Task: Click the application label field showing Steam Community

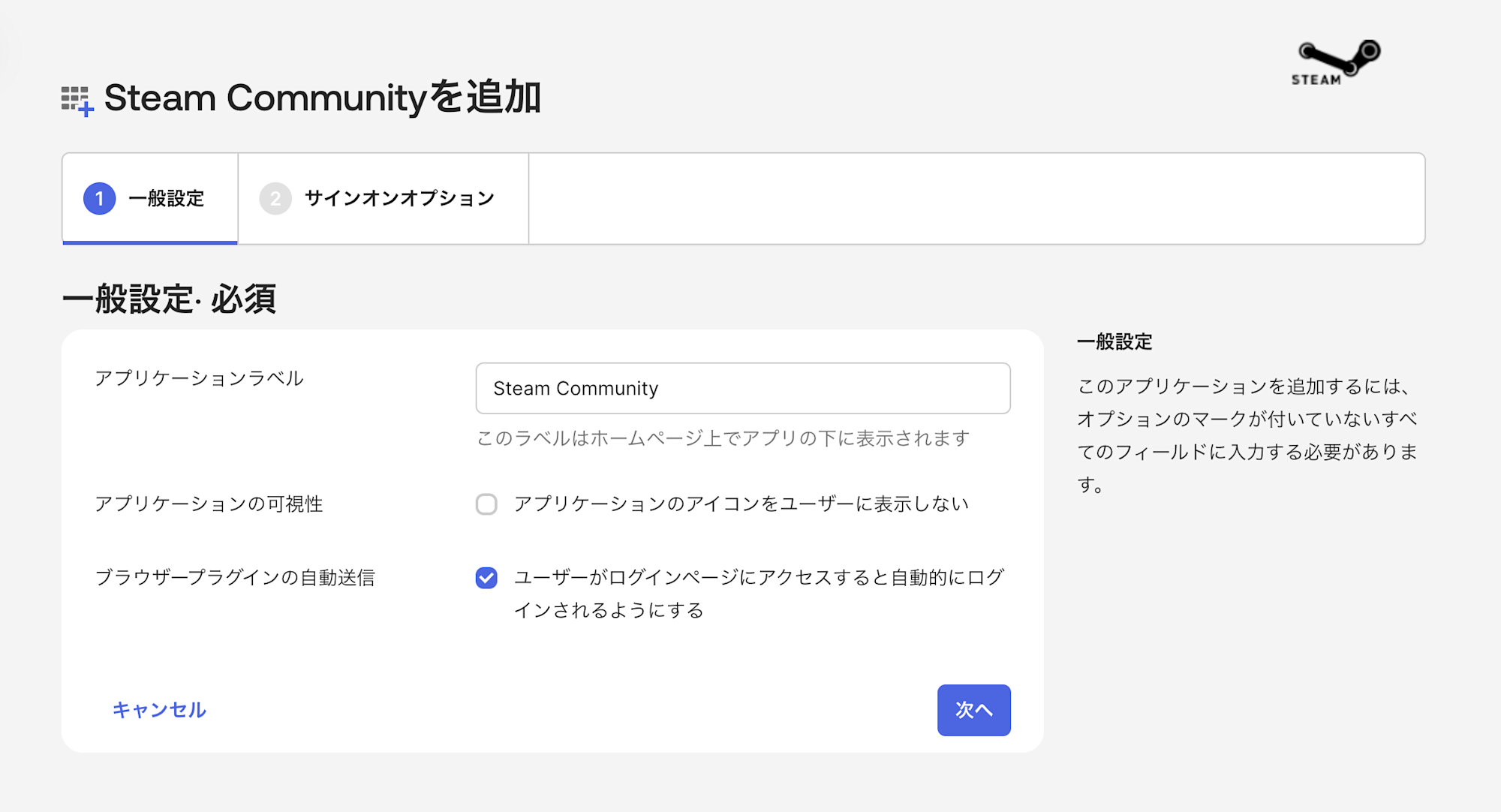Action: point(741,388)
